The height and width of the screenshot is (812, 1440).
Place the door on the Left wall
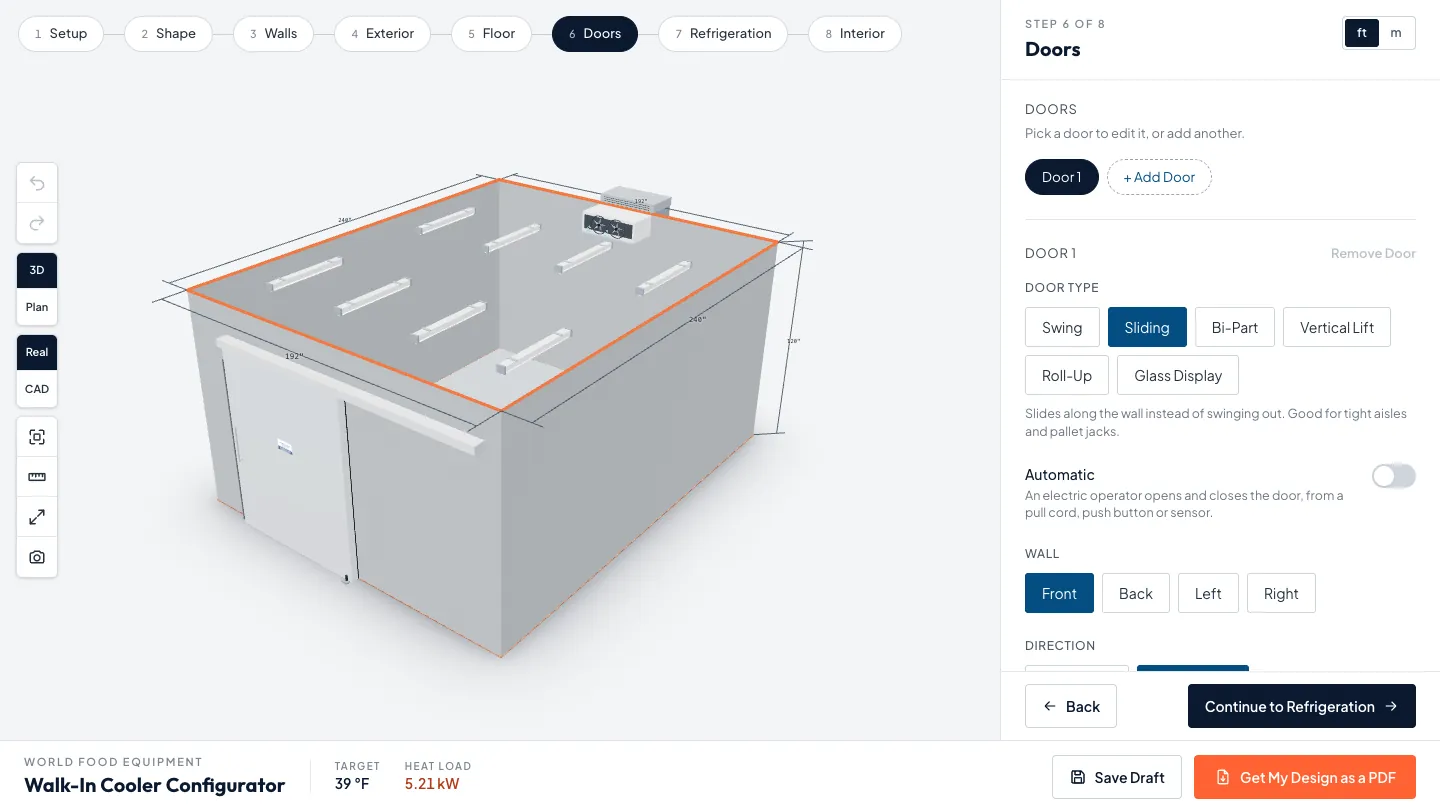tap(1208, 593)
